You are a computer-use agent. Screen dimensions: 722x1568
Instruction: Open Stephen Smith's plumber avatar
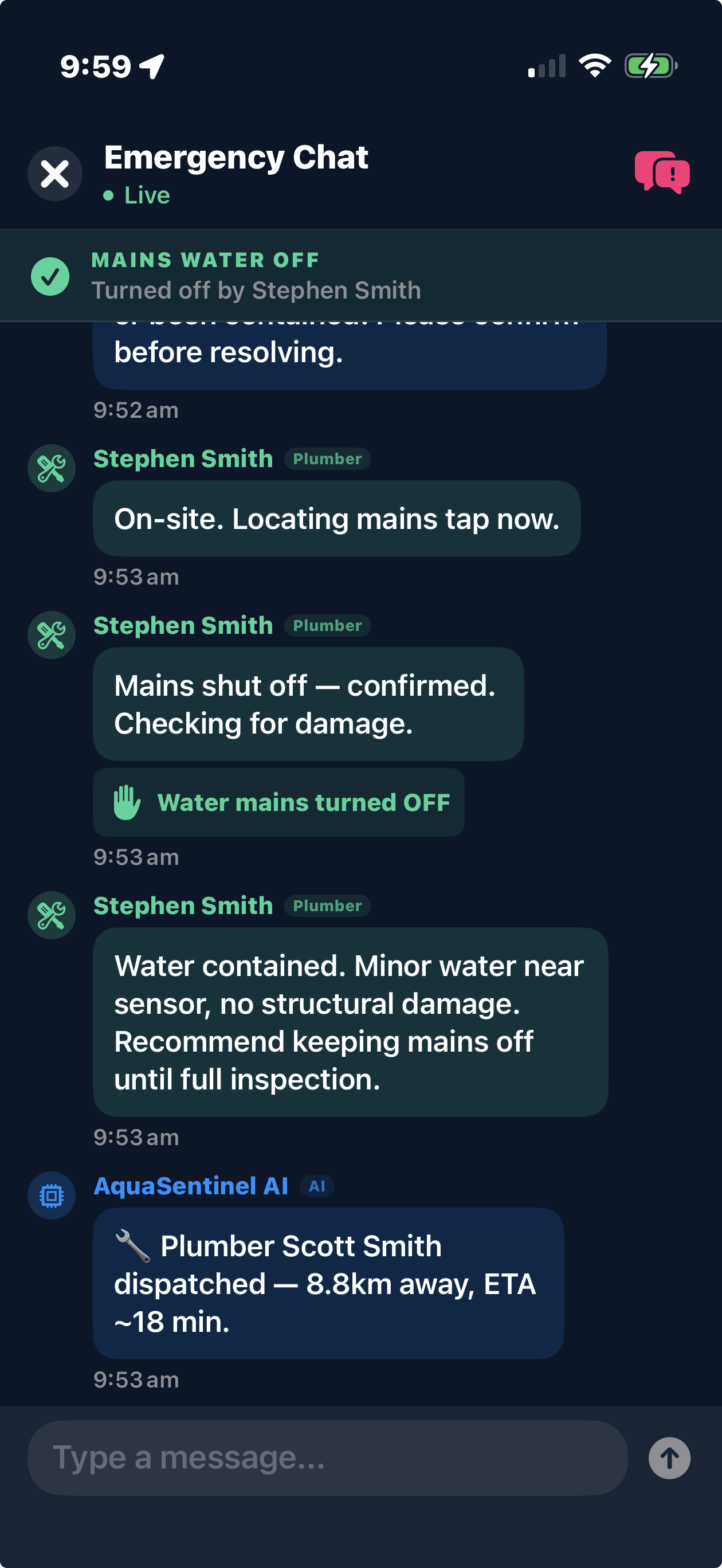[x=51, y=468]
